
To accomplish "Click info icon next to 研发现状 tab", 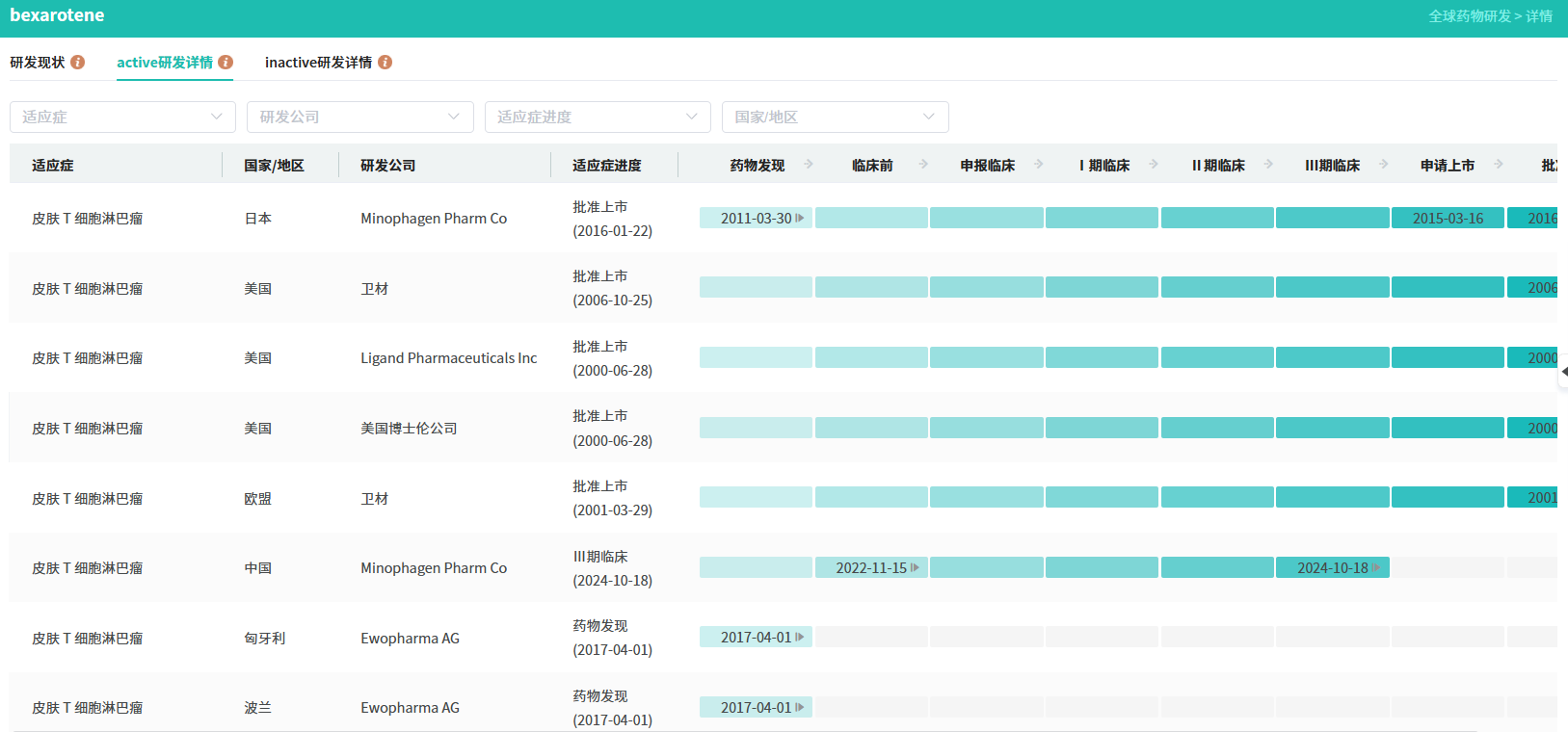I will pos(78,63).
